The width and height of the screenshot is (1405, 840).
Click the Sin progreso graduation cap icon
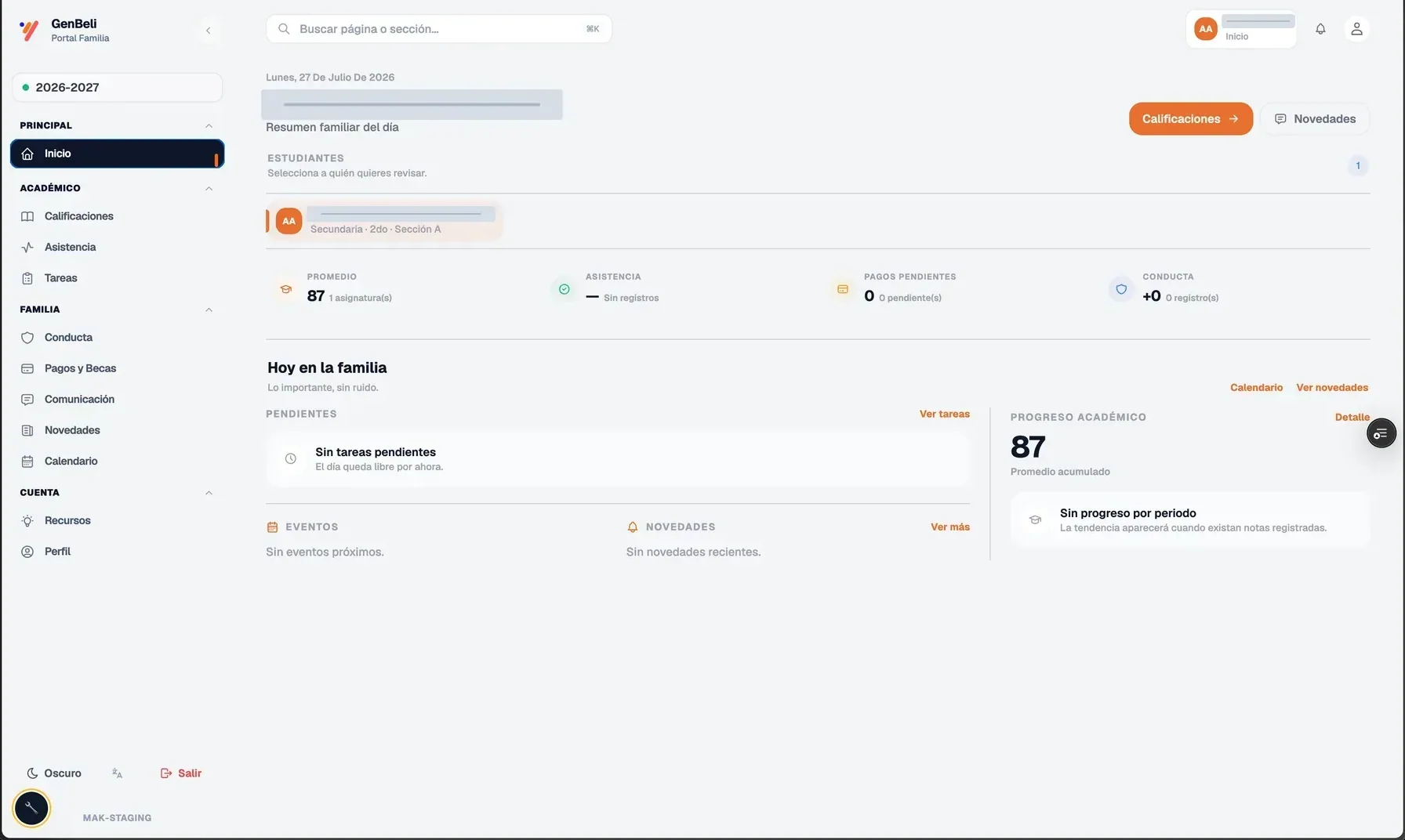click(1035, 520)
